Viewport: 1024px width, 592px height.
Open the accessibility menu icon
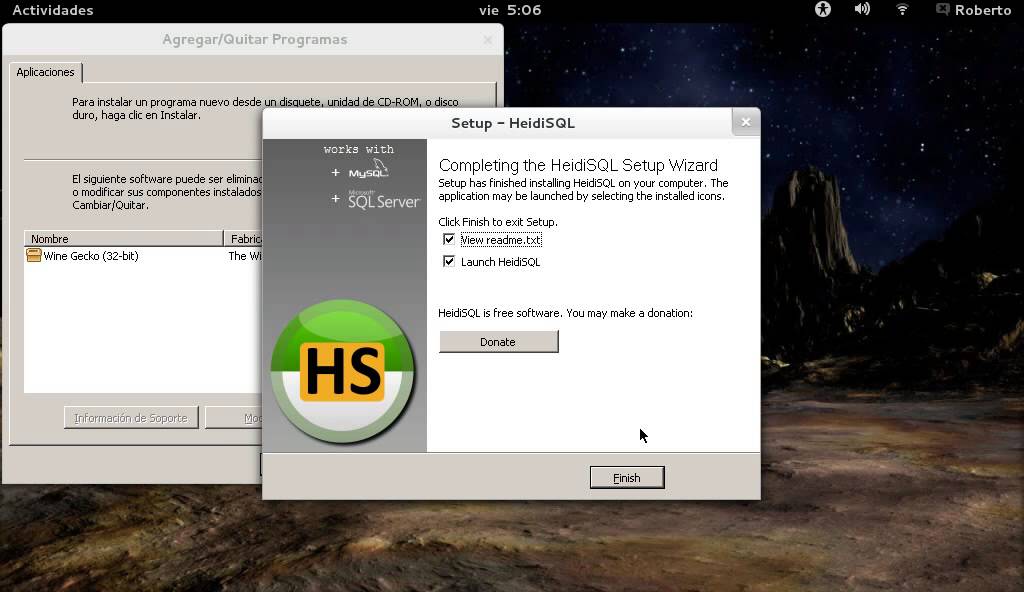coord(823,9)
